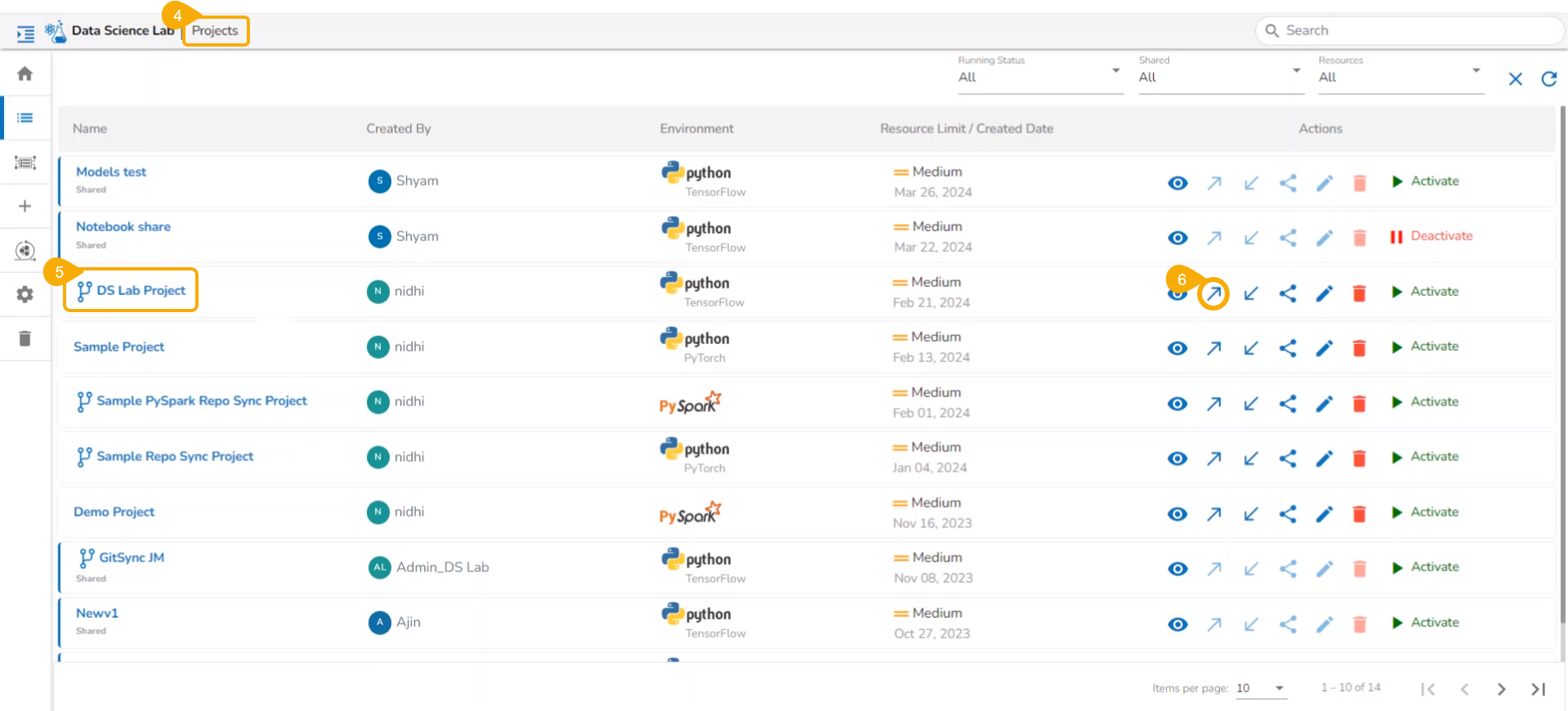Edit the Sample Repo Sync Project
The width and height of the screenshot is (1568, 711).
[x=1324, y=458]
